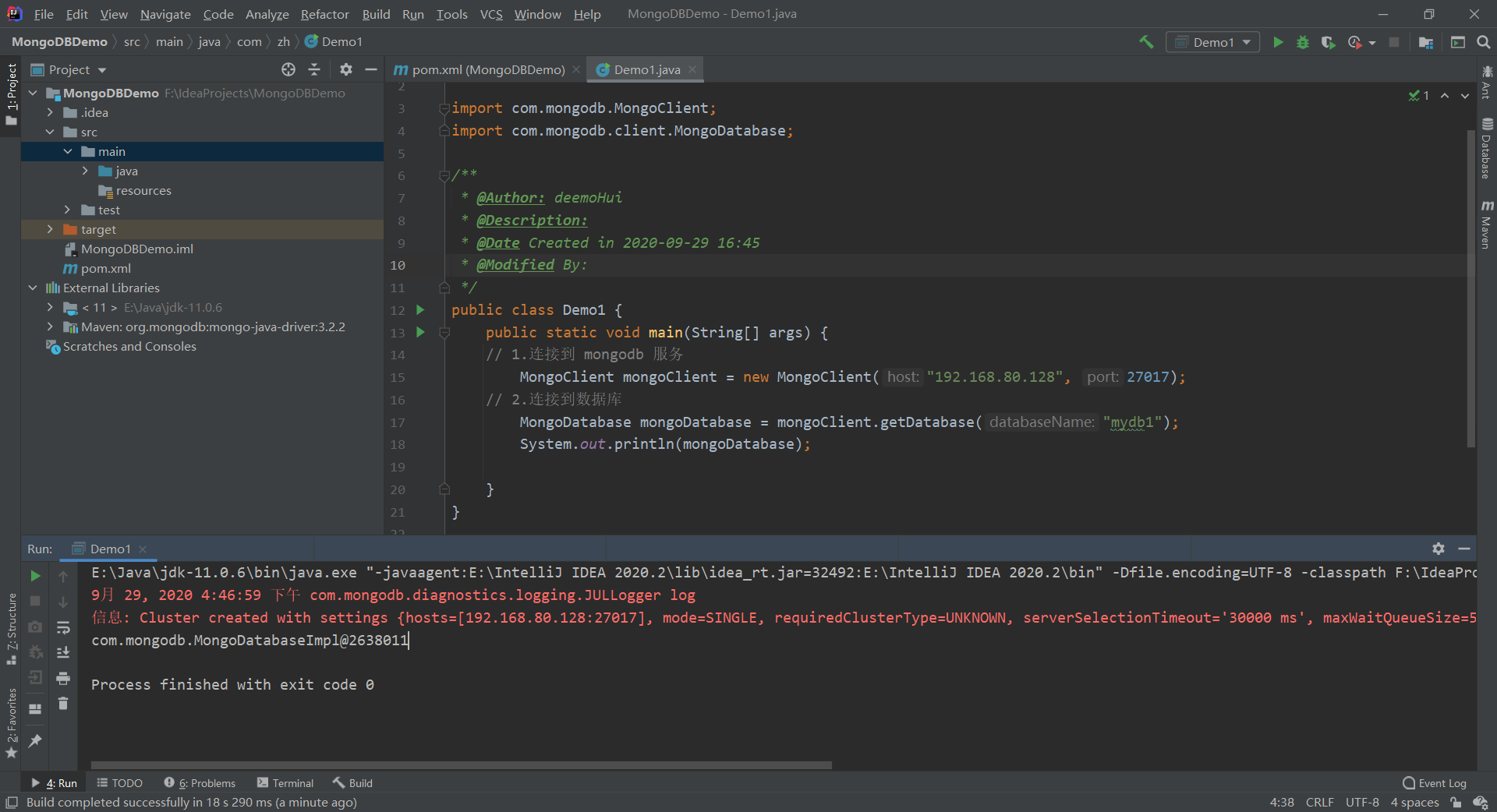Toggle Scroll to End in Run console
1497x812 pixels.
click(63, 652)
